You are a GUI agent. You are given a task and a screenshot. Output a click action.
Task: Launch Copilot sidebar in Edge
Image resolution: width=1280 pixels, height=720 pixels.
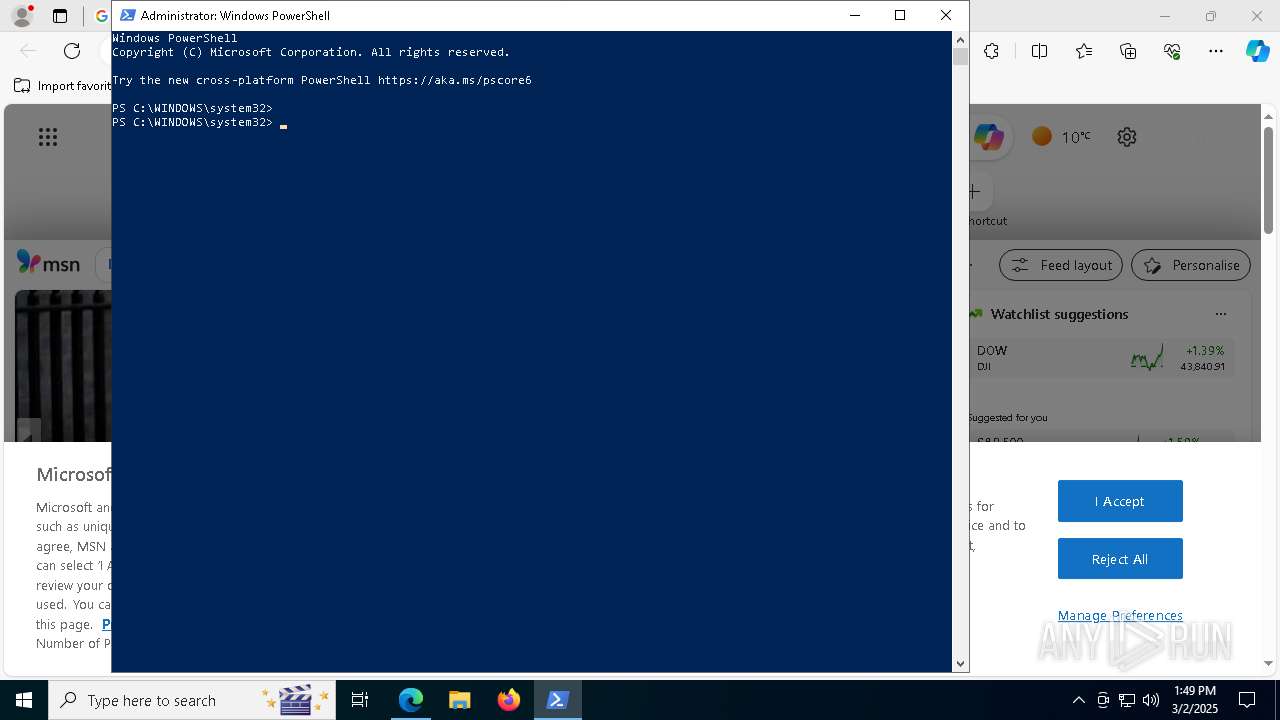pyautogui.click(x=1257, y=51)
